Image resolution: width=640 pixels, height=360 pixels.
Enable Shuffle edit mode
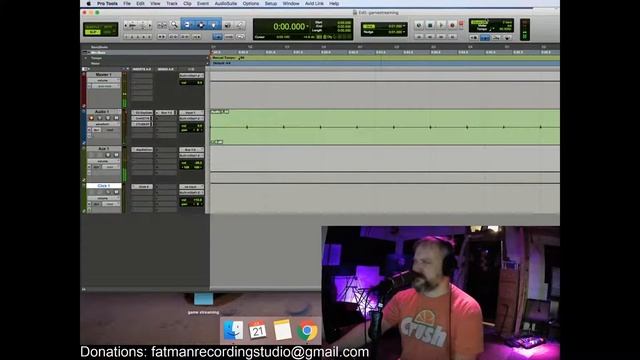pos(93,27)
